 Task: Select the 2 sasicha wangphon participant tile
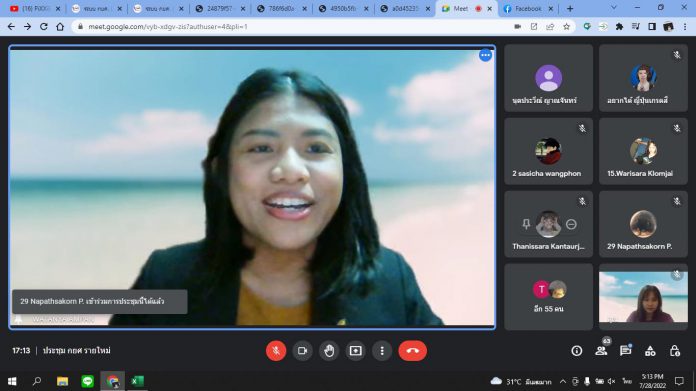[x=548, y=151]
